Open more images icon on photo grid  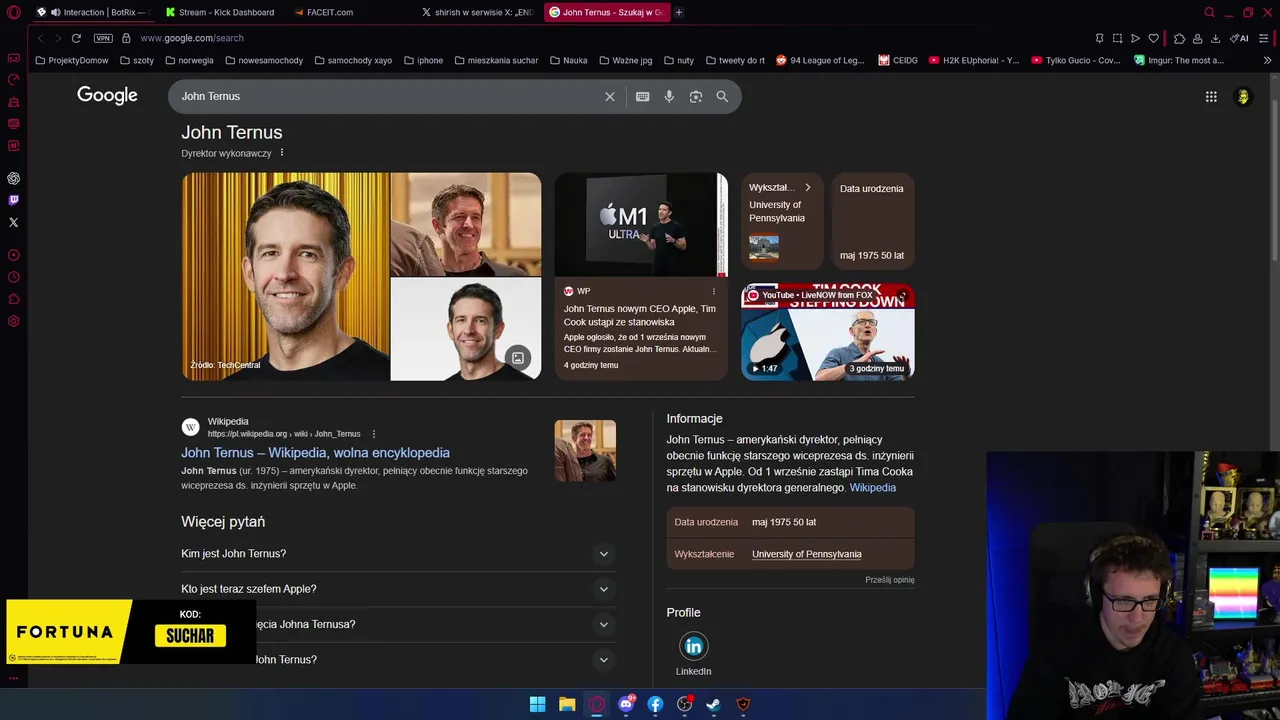tap(518, 358)
